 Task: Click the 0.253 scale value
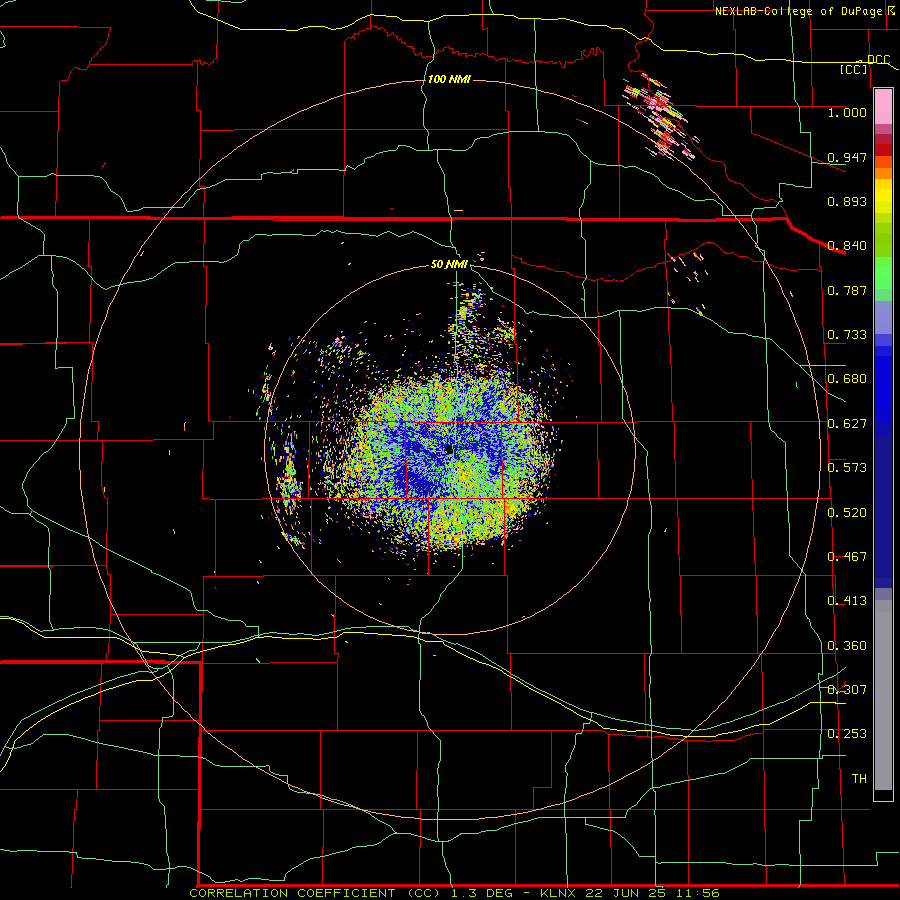[x=847, y=734]
